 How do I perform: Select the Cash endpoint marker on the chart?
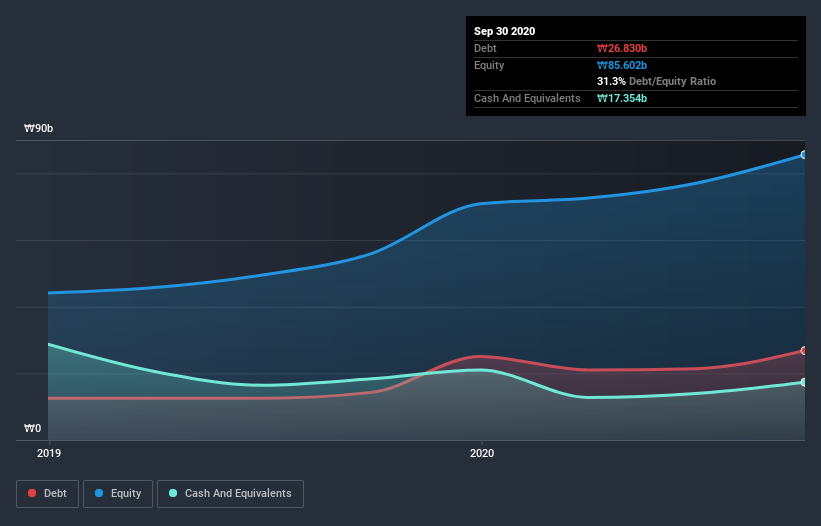point(804,382)
